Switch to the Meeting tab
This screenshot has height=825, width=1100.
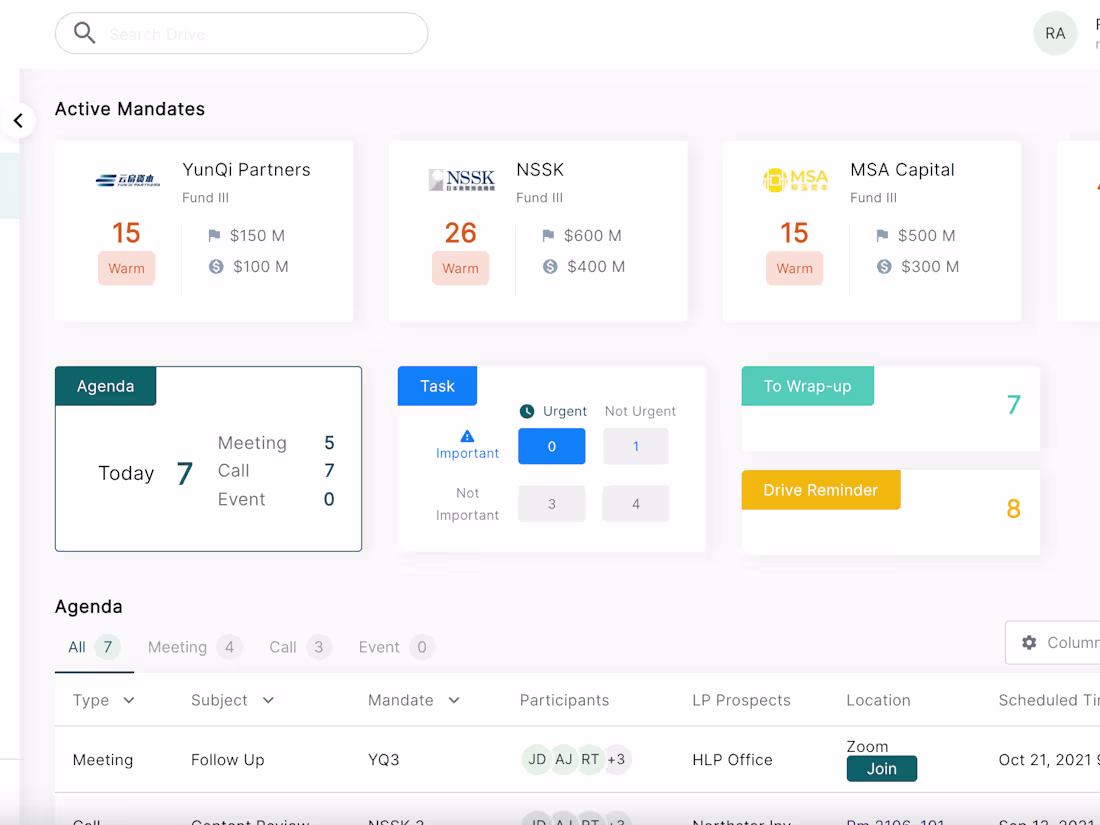point(178,647)
